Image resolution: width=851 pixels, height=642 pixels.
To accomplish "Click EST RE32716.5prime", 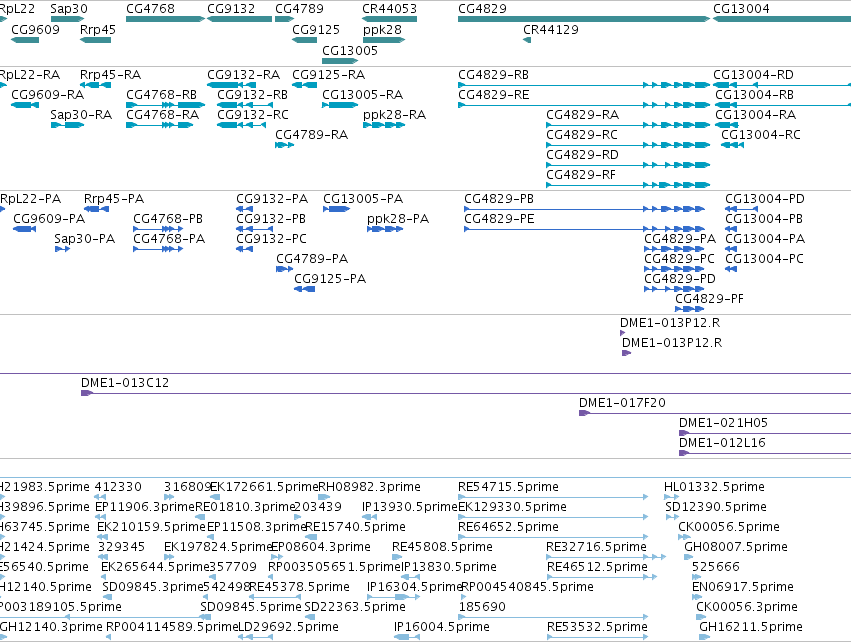I will click(x=606, y=557).
